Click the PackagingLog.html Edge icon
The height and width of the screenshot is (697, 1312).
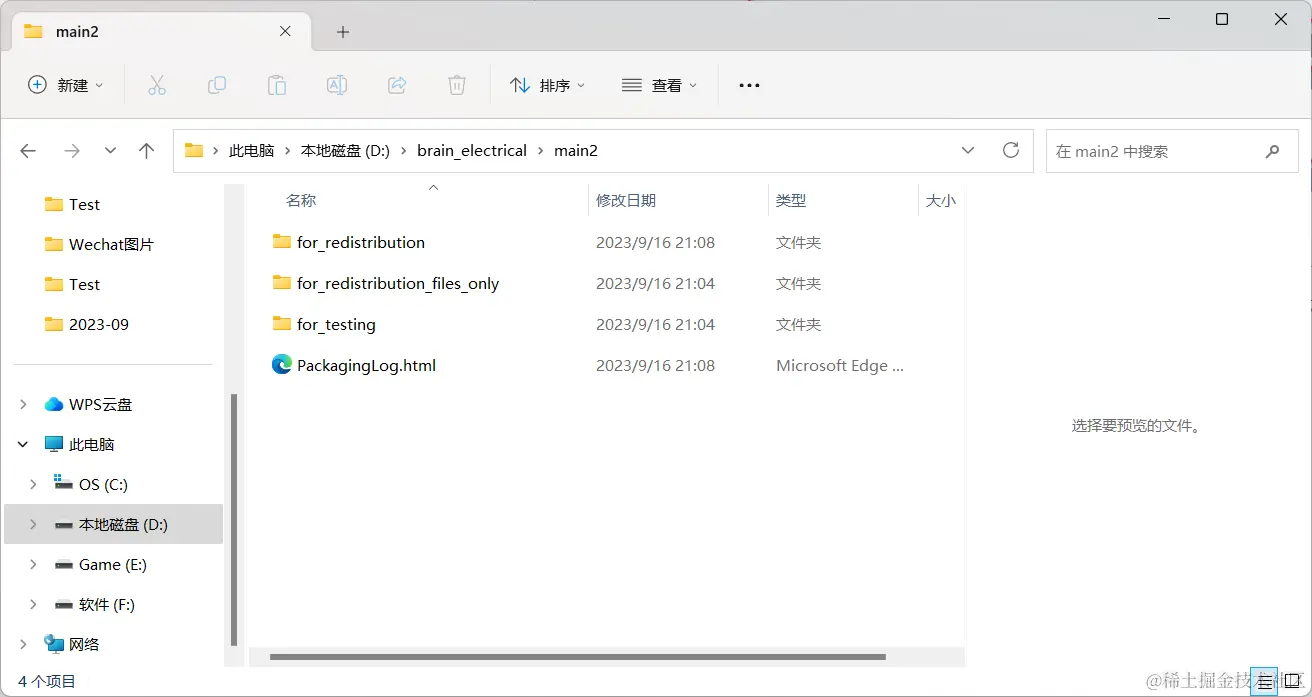pos(281,365)
